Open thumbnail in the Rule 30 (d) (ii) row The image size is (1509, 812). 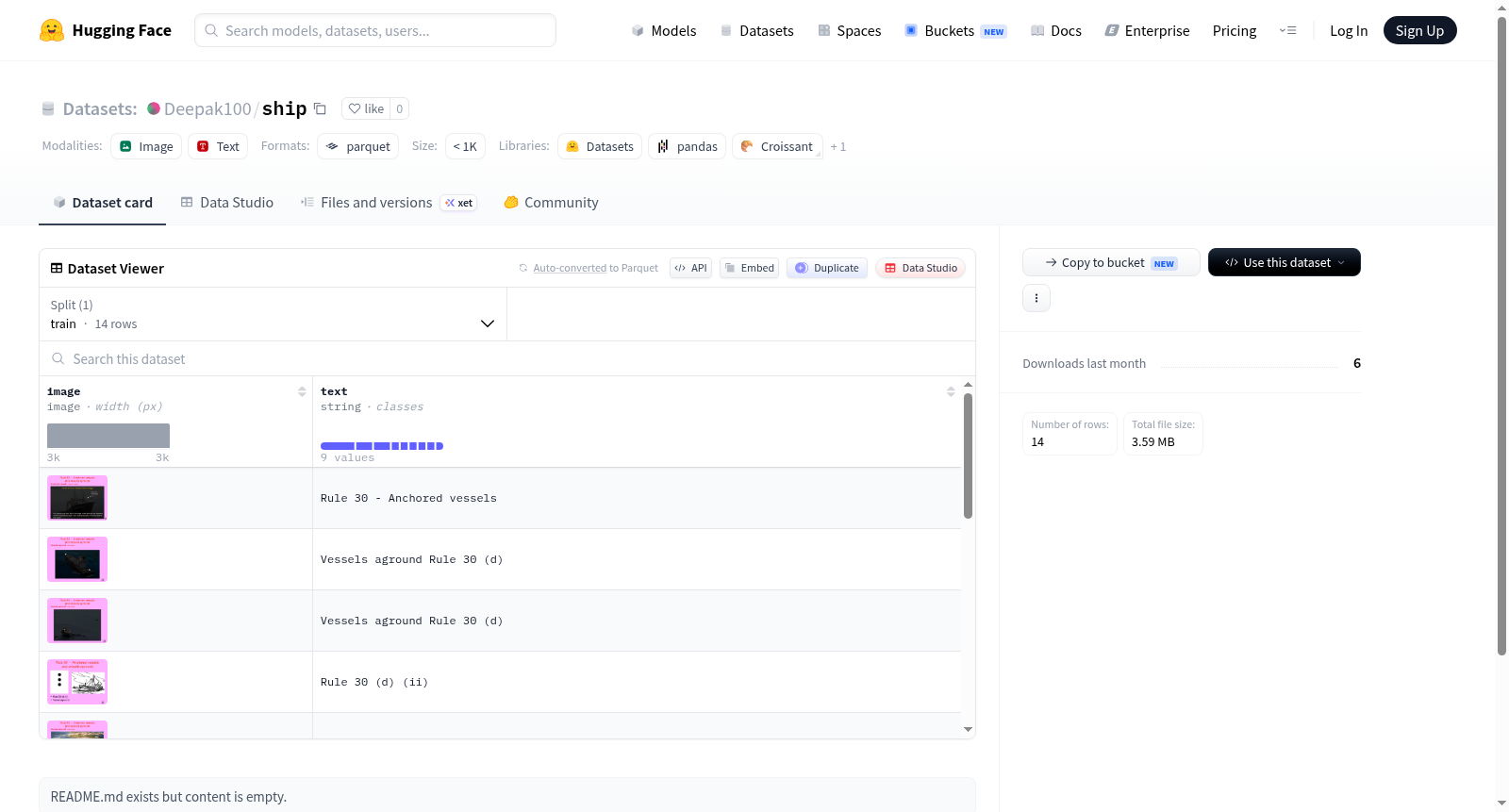point(77,682)
